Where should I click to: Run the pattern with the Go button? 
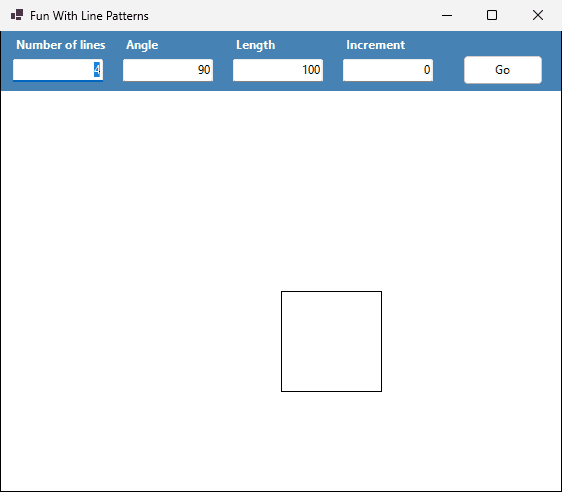[503, 70]
